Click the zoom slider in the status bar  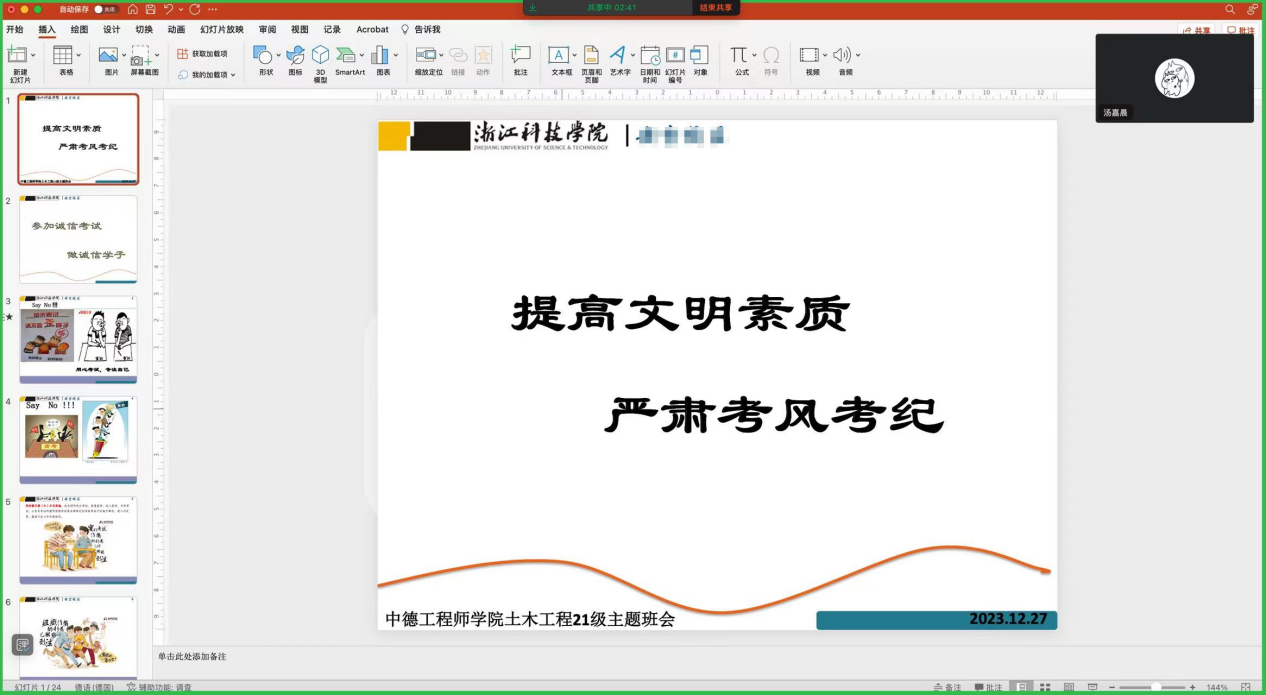click(x=1156, y=688)
